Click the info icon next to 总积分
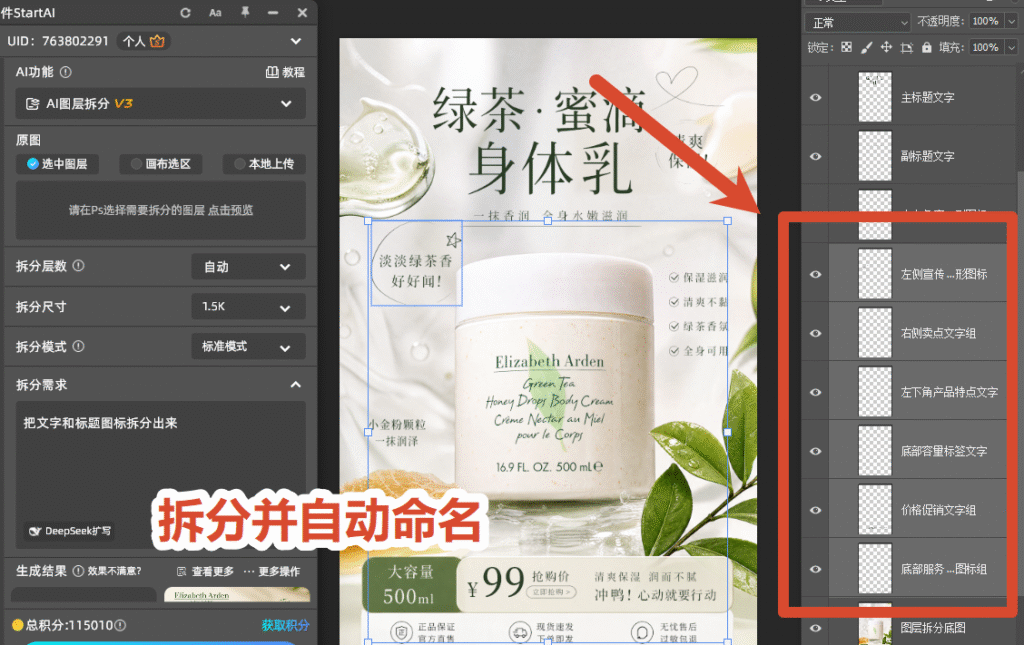This screenshot has width=1024, height=645. coord(120,625)
